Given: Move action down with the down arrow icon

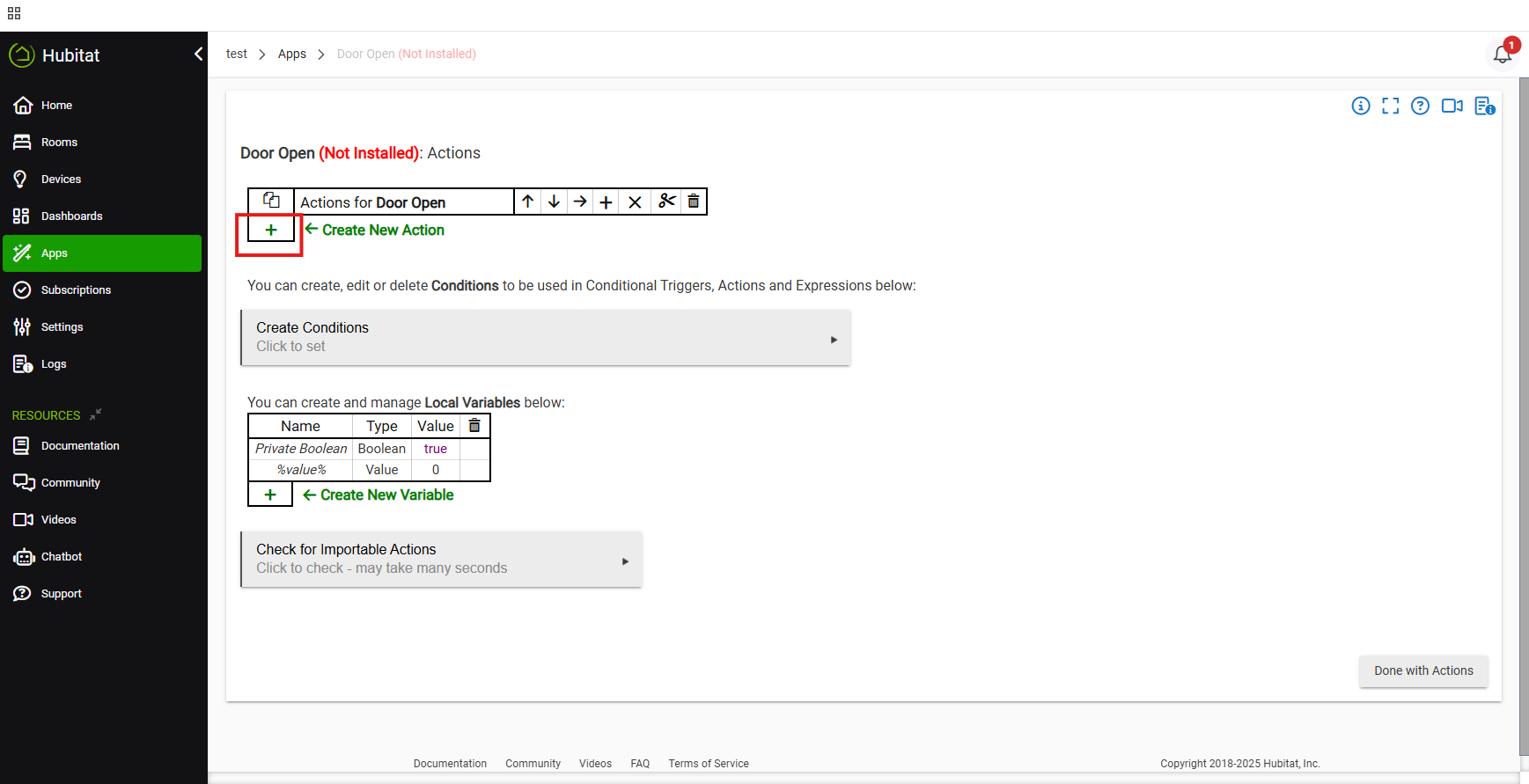Looking at the screenshot, I should tap(555, 201).
